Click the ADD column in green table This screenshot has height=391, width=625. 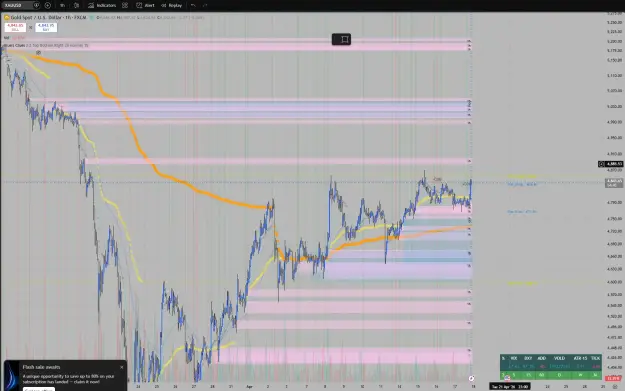tap(542, 358)
